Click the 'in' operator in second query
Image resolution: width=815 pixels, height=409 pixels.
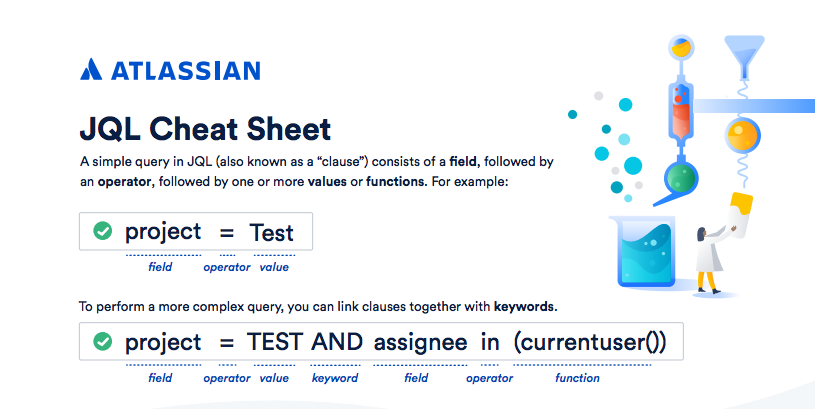point(490,342)
